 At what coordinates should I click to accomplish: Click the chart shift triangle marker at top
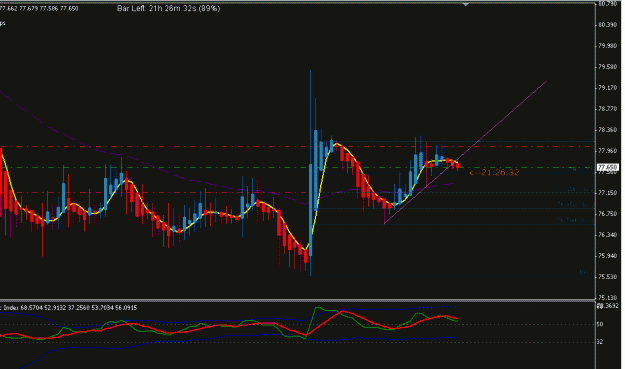tap(465, 4)
